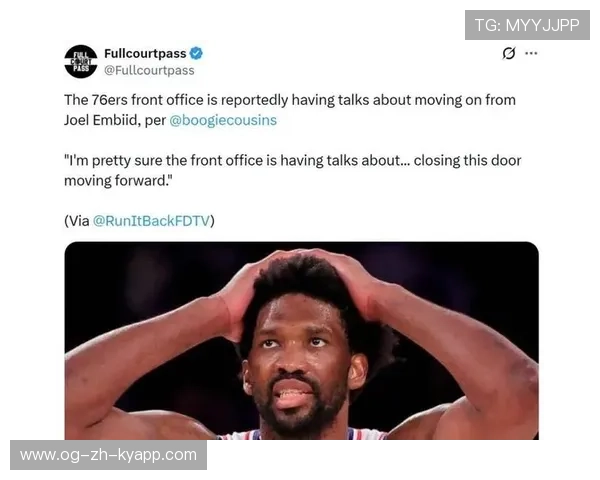Image resolution: width=600 pixels, height=480 pixels.
Task: Open the attached photo of the player
Action: pyautogui.click(x=302, y=341)
